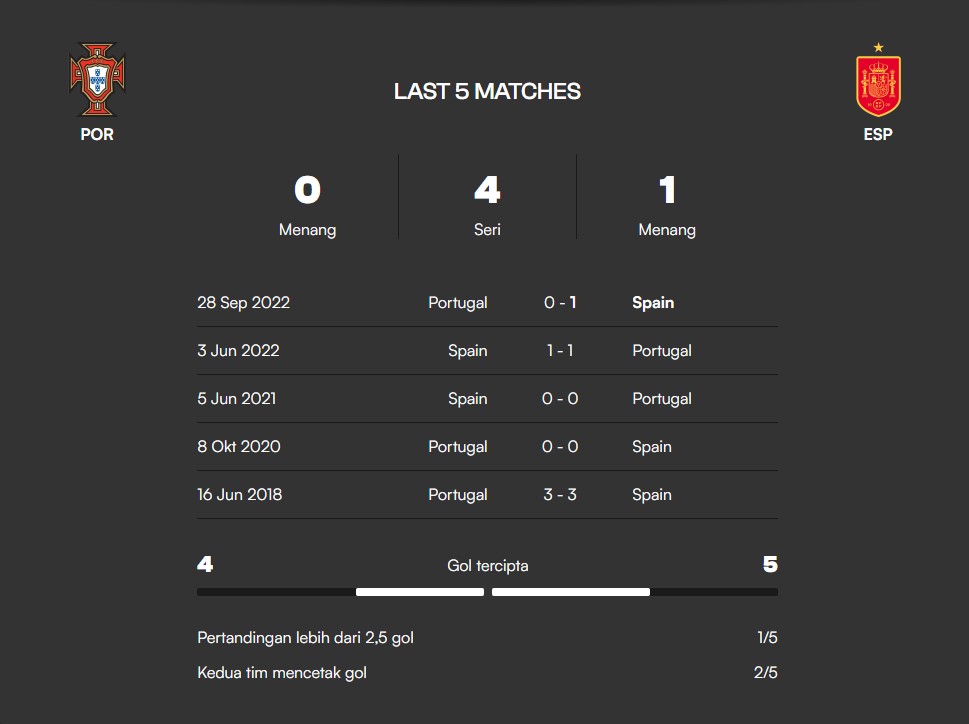Click Kedua tim mencetak gol stat
969x724 pixels.
(x=487, y=673)
